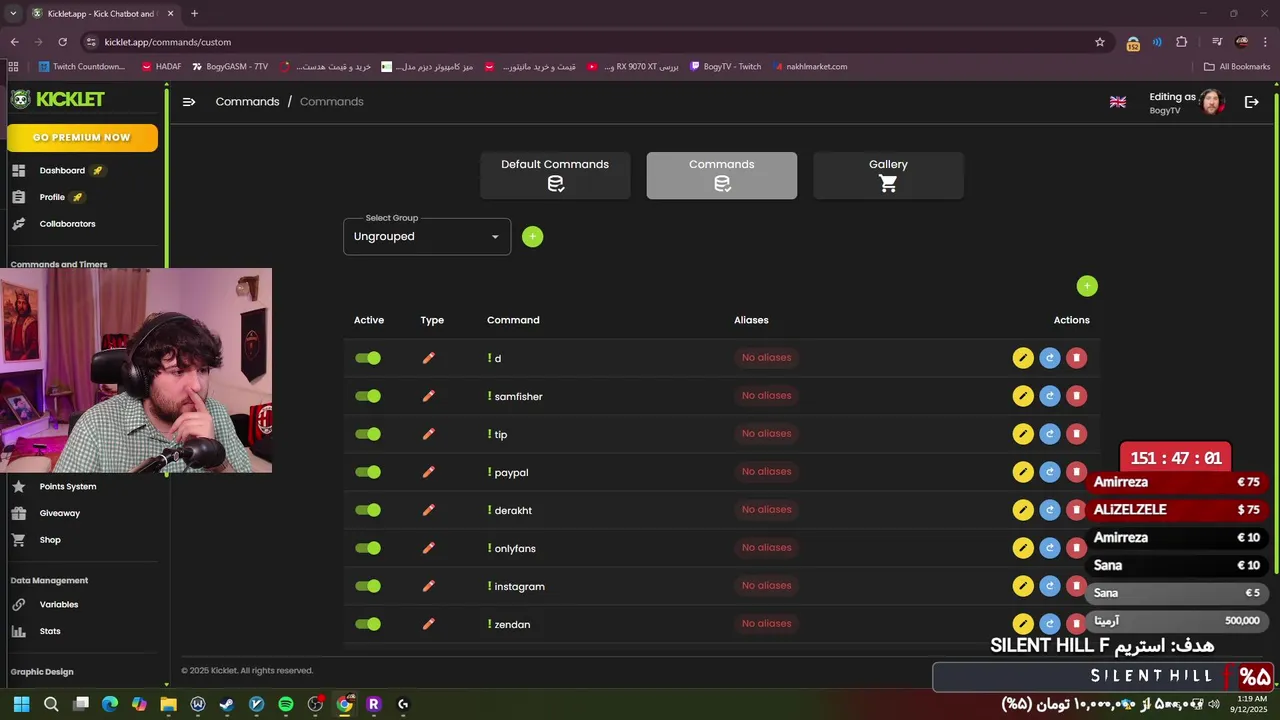Edit the !samfisher command
Screen dimensions: 1280x720
(x=1023, y=396)
